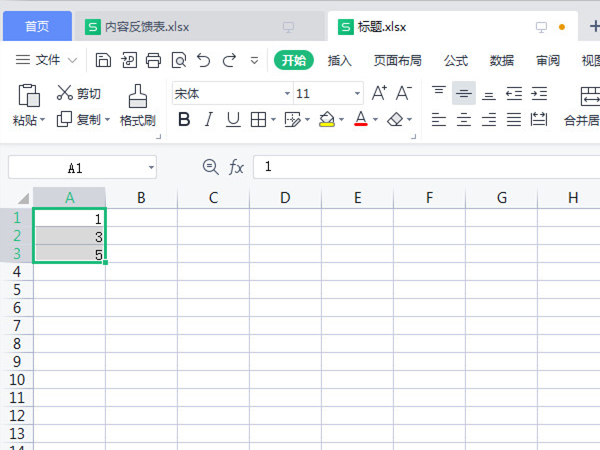Viewport: 600px width, 450px height.
Task: Expand the font size dropdown
Action: click(358, 94)
